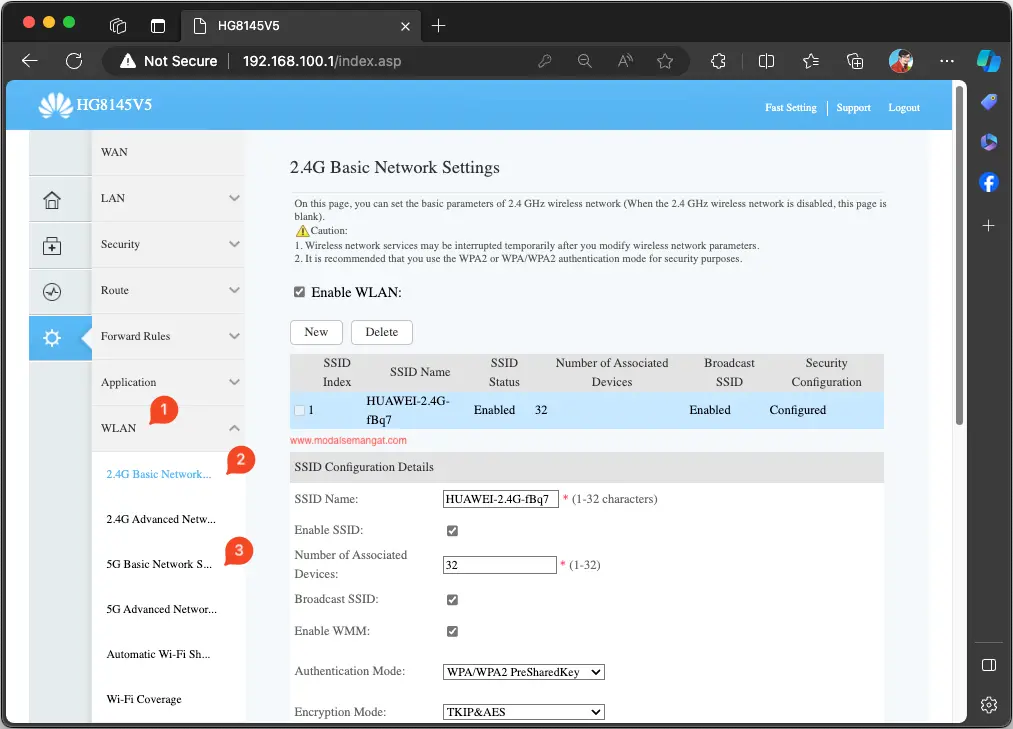Add this page to favorites star
1013x729 pixels.
pyautogui.click(x=665, y=61)
